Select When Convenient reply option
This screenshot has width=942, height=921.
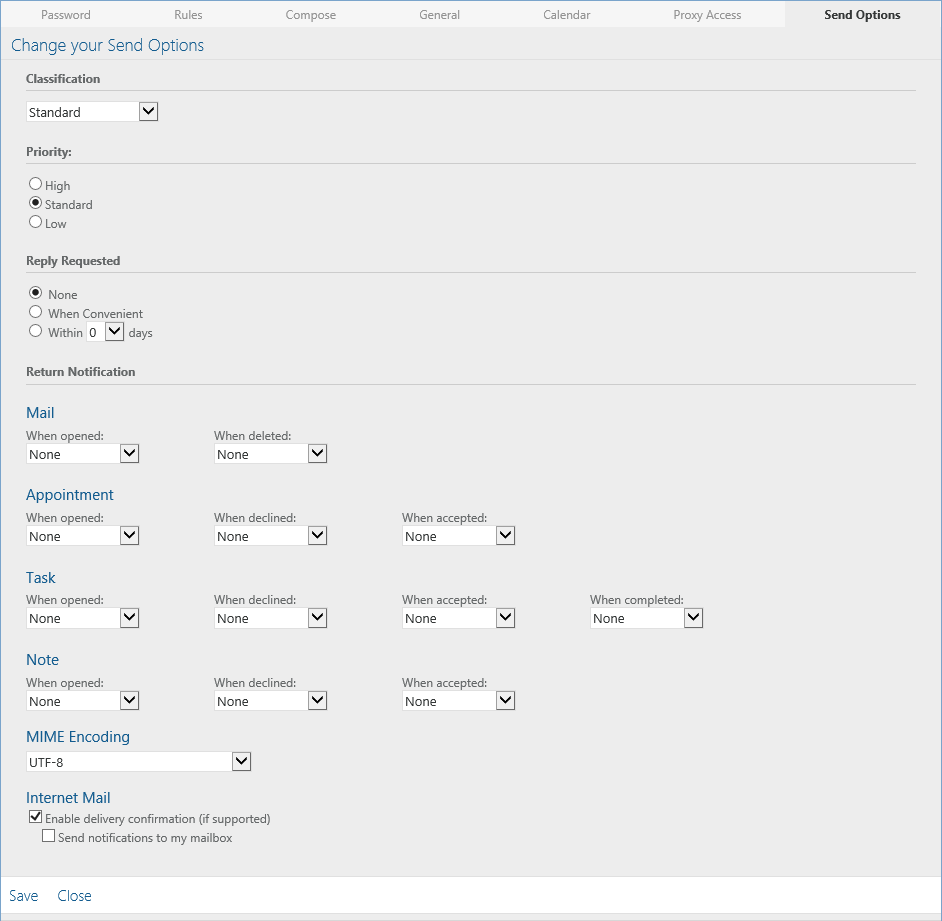pyautogui.click(x=35, y=312)
